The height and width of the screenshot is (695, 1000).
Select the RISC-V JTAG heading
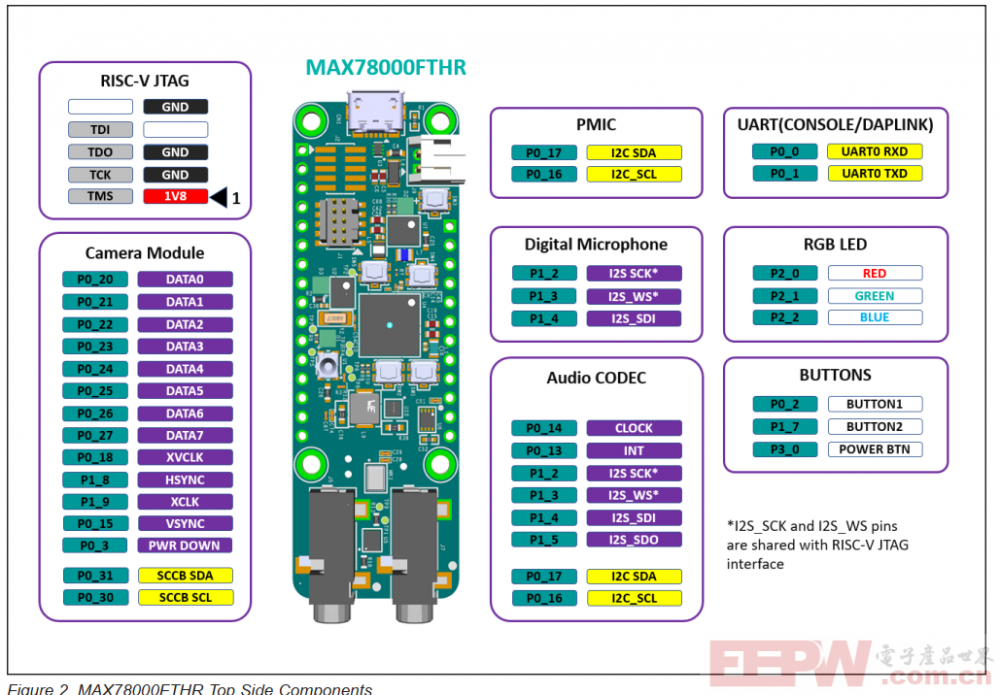tap(145, 81)
